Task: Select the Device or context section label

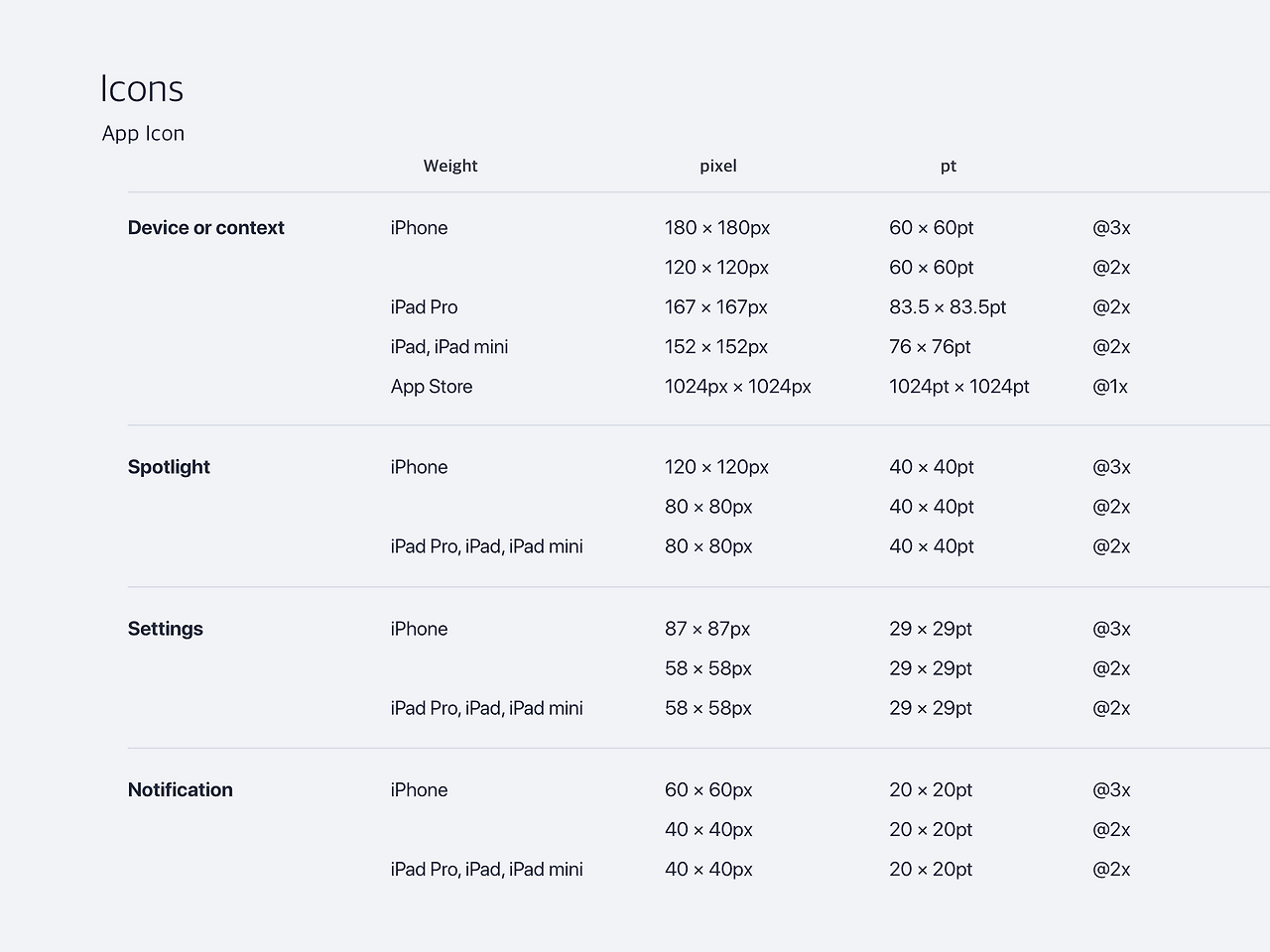Action: [206, 228]
